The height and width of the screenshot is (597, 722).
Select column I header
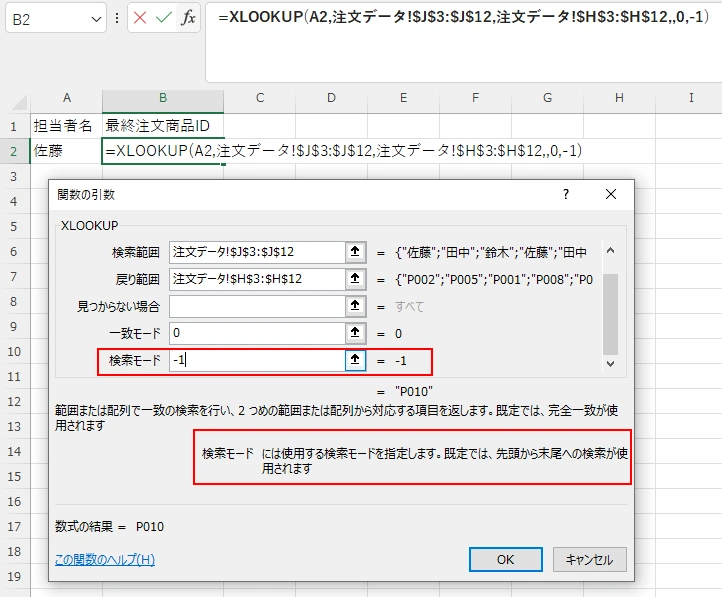click(x=689, y=98)
